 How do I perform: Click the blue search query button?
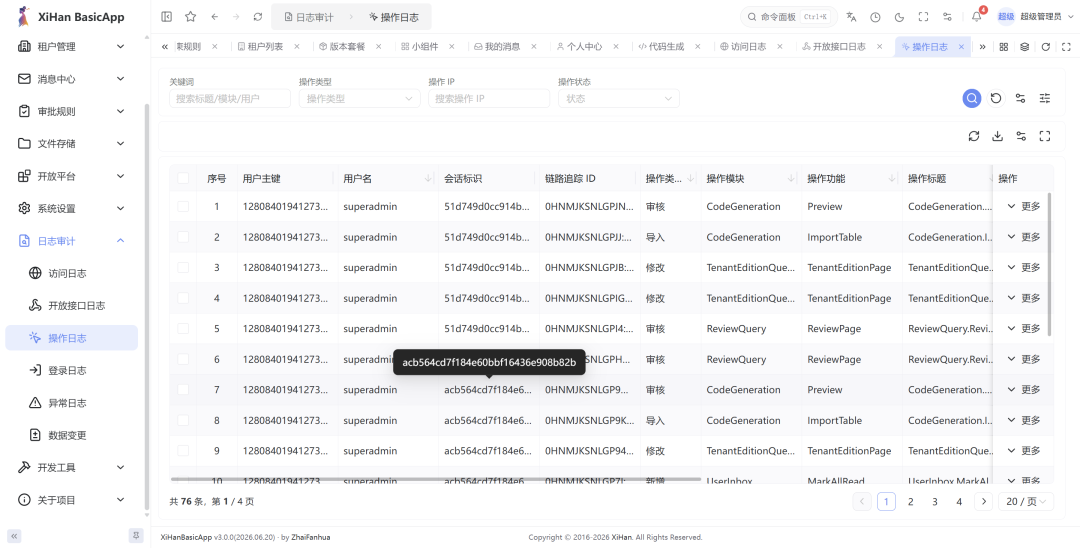pyautogui.click(x=972, y=98)
